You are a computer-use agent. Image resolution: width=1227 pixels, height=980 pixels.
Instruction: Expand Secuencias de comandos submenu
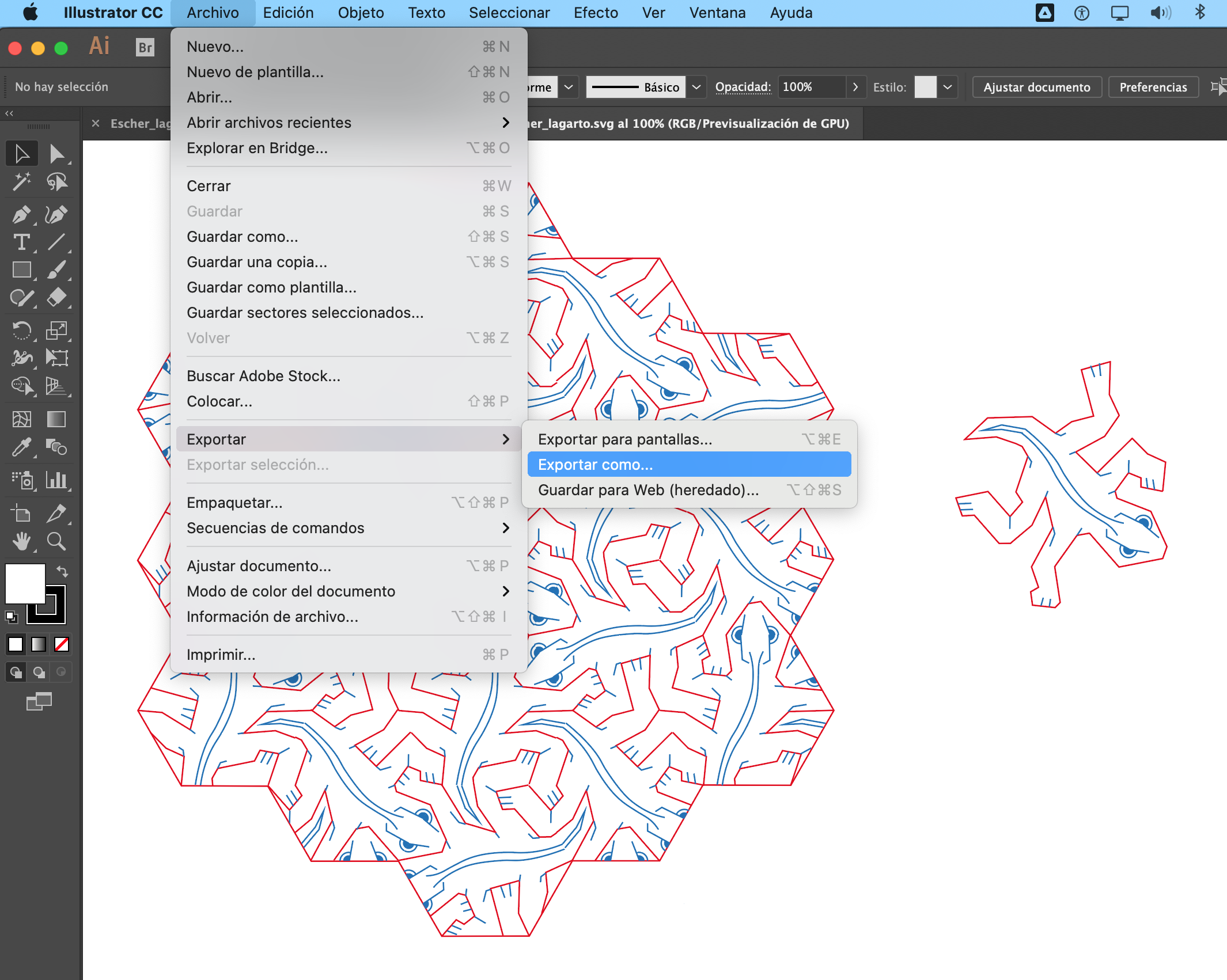click(349, 528)
